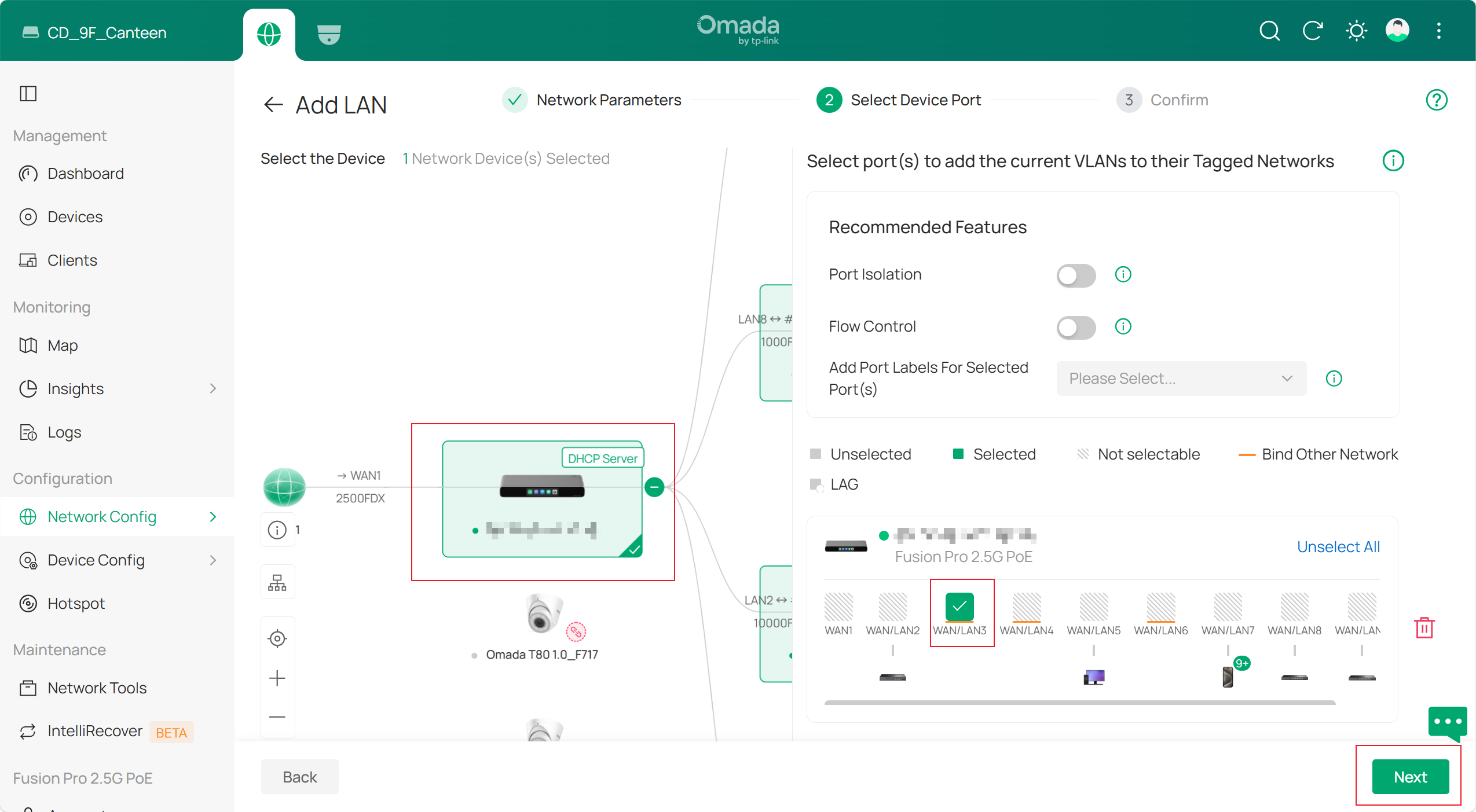This screenshot has width=1476, height=812.
Task: Select the WAN/LAN7 port box
Action: coord(1228,607)
